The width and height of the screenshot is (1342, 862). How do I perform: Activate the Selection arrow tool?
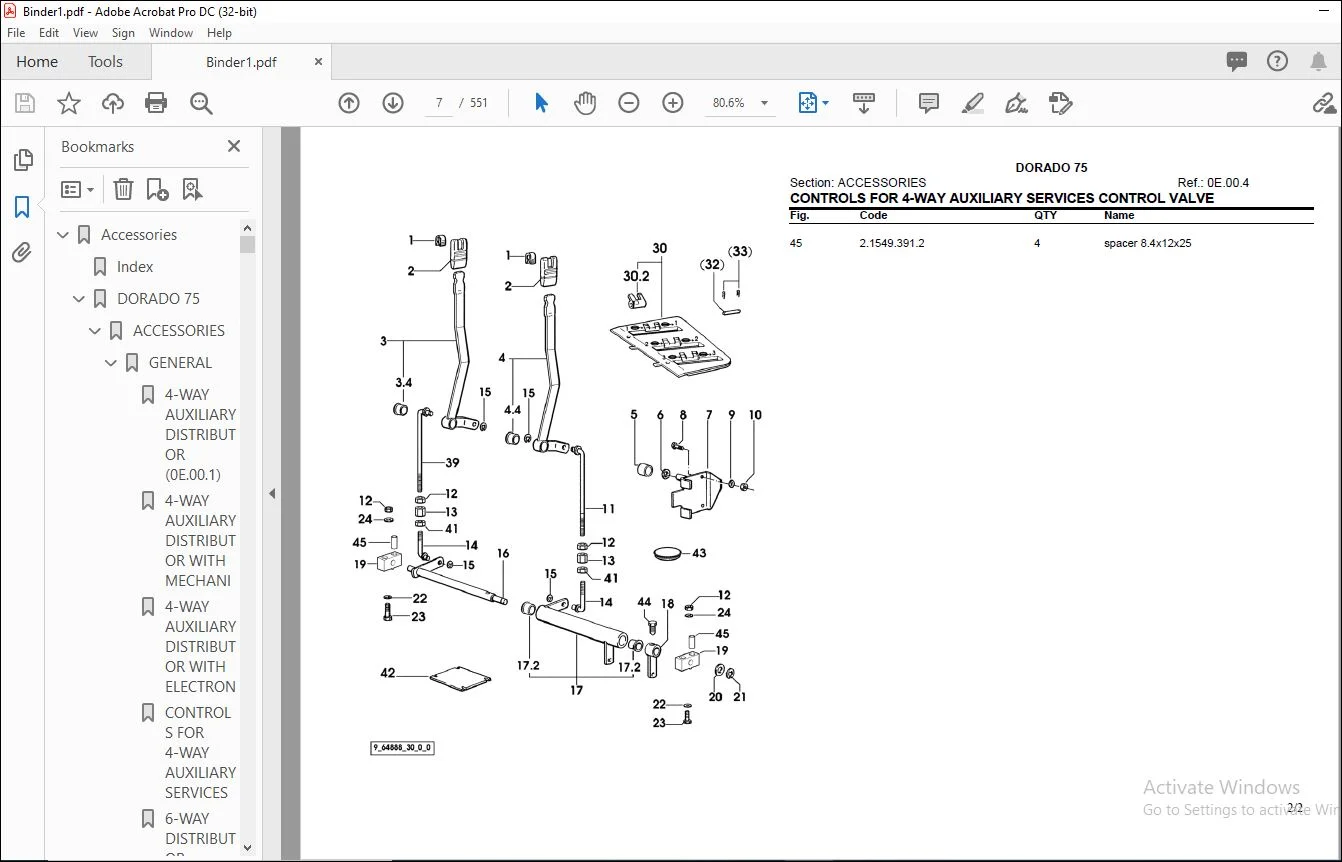[541, 103]
